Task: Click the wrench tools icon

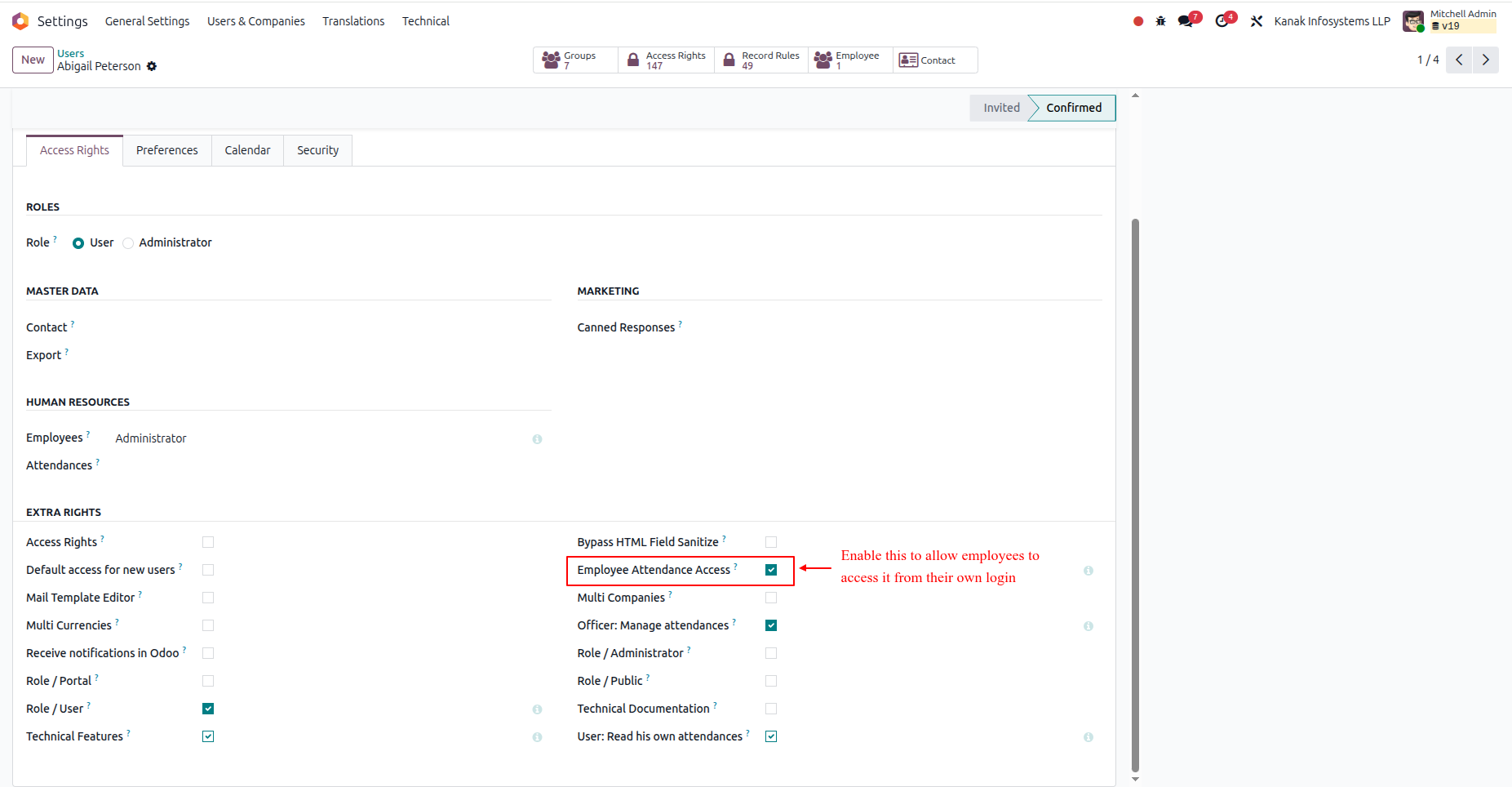Action: [x=1257, y=21]
